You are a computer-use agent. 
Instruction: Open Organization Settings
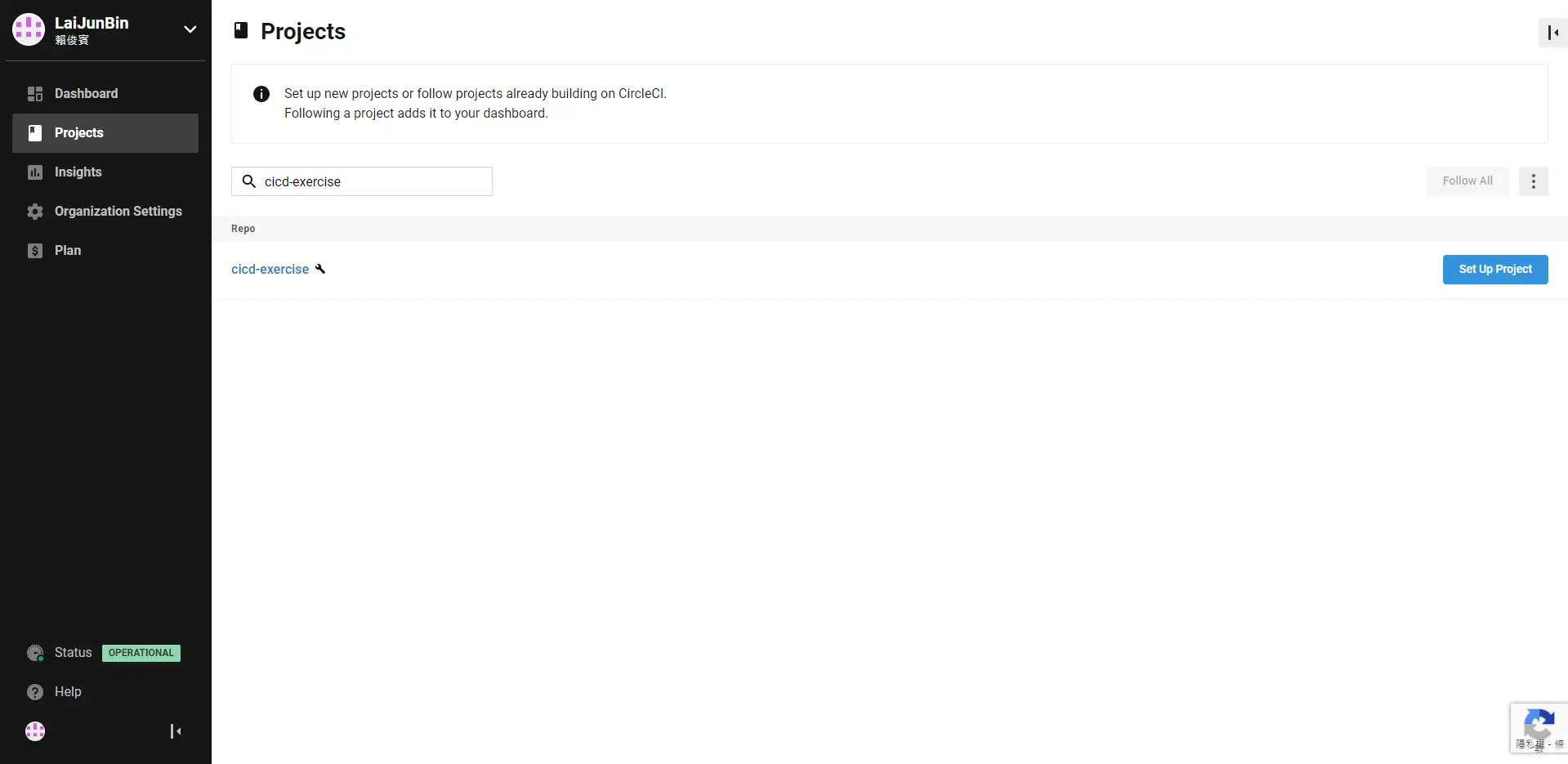click(105, 212)
